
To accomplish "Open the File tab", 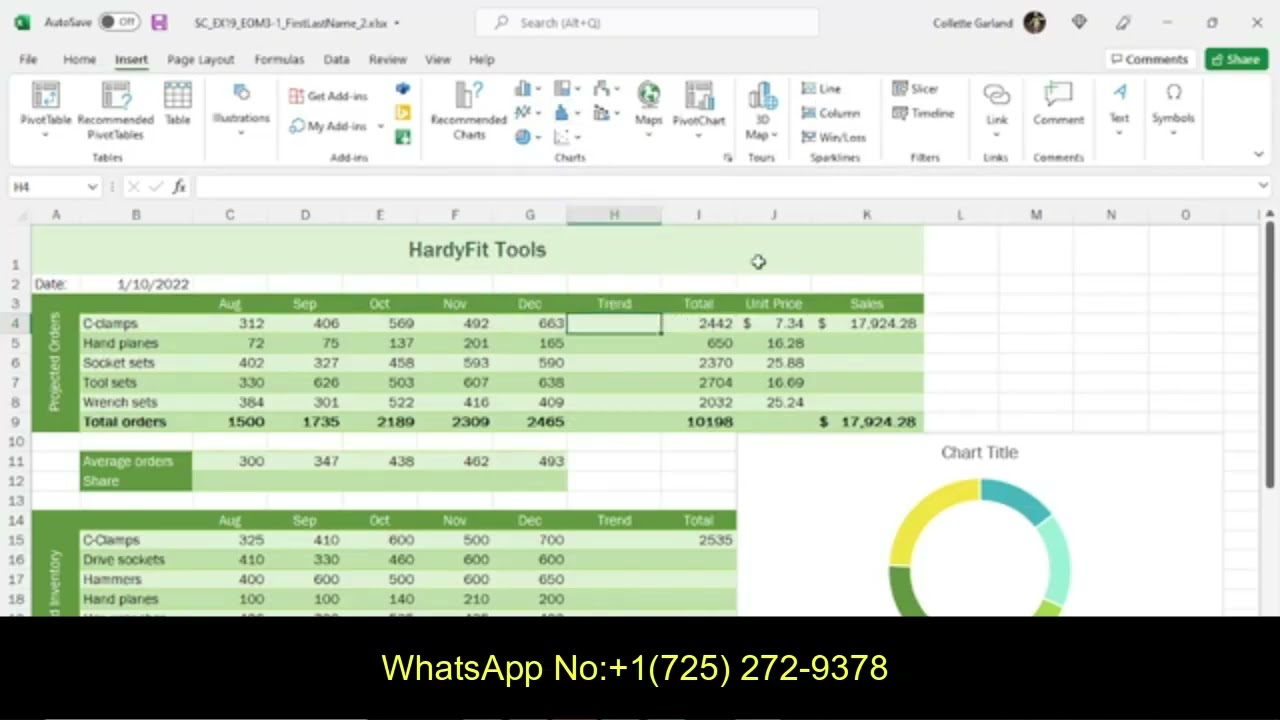I will [28, 60].
